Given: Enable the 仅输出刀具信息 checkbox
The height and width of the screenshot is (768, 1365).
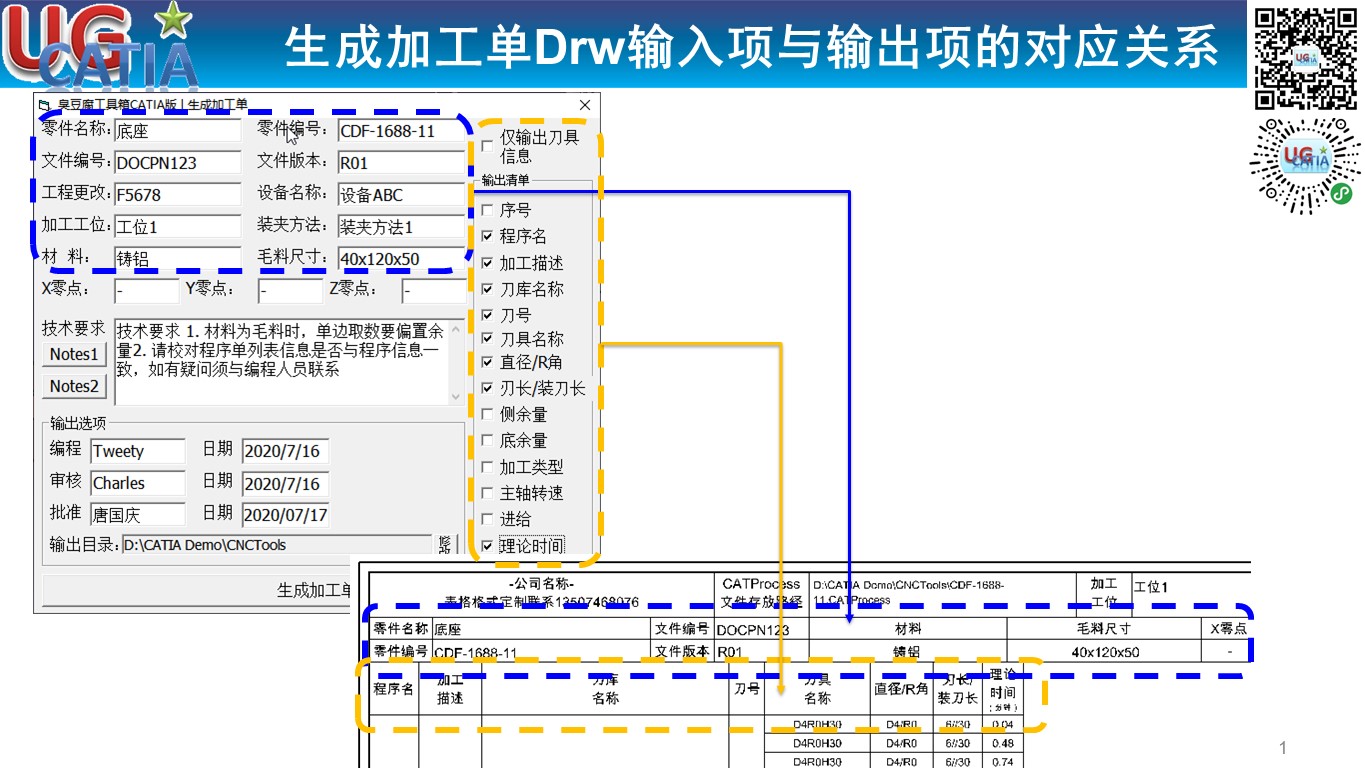Looking at the screenshot, I should click(x=487, y=146).
